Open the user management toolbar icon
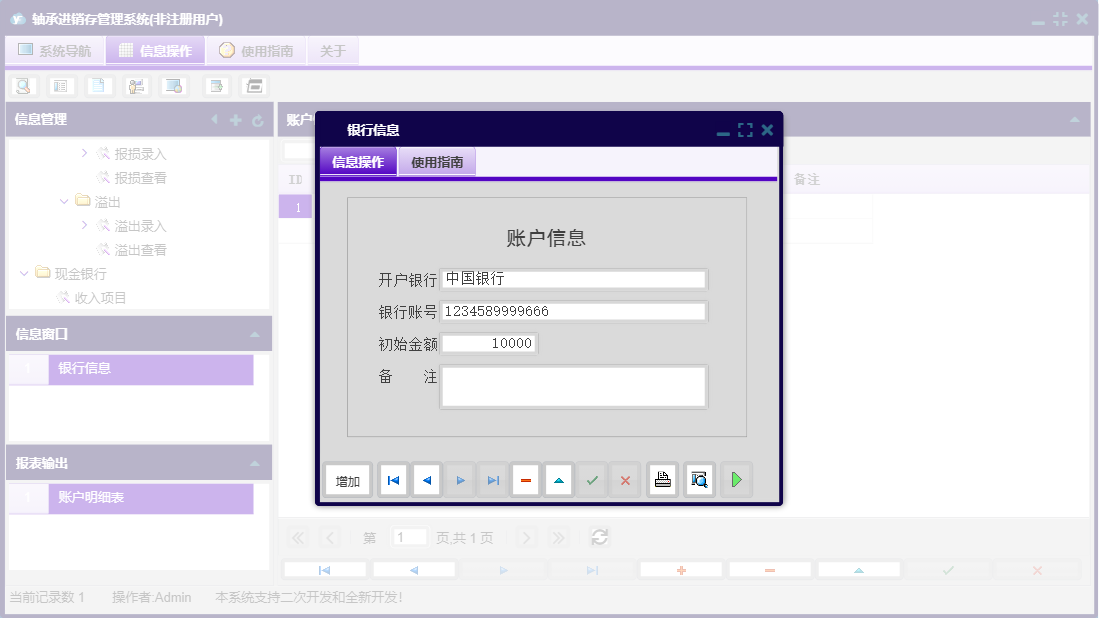Viewport: 1099px width, 618px height. point(136,85)
